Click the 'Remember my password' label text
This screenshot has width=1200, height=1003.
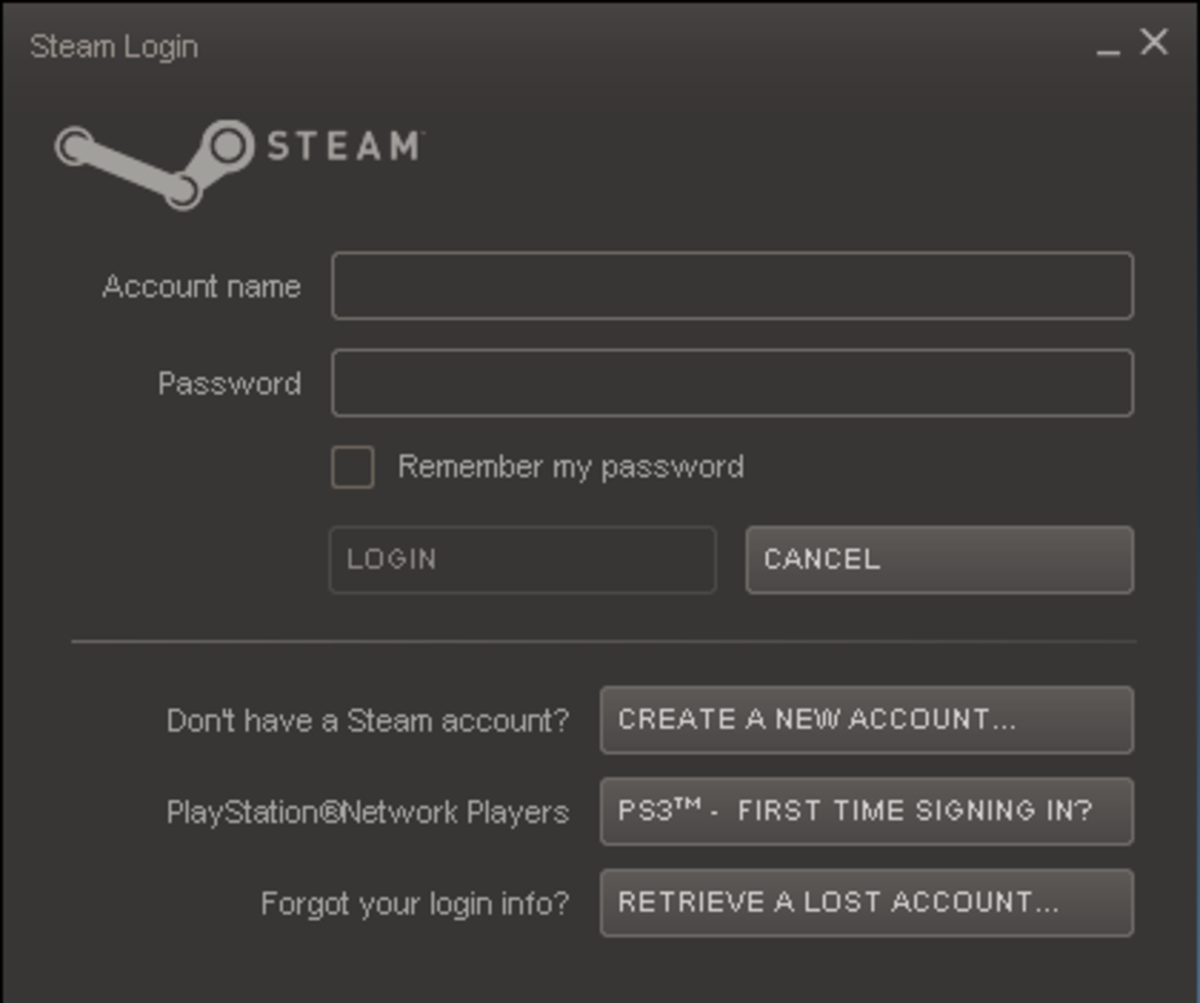(x=570, y=467)
